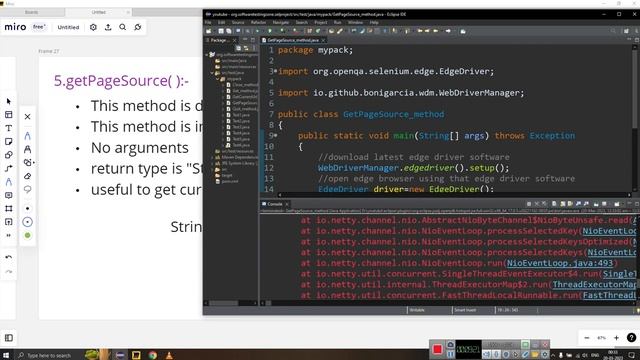Open Windows Start menu
This screenshot has width=640, height=360.
[6, 355]
